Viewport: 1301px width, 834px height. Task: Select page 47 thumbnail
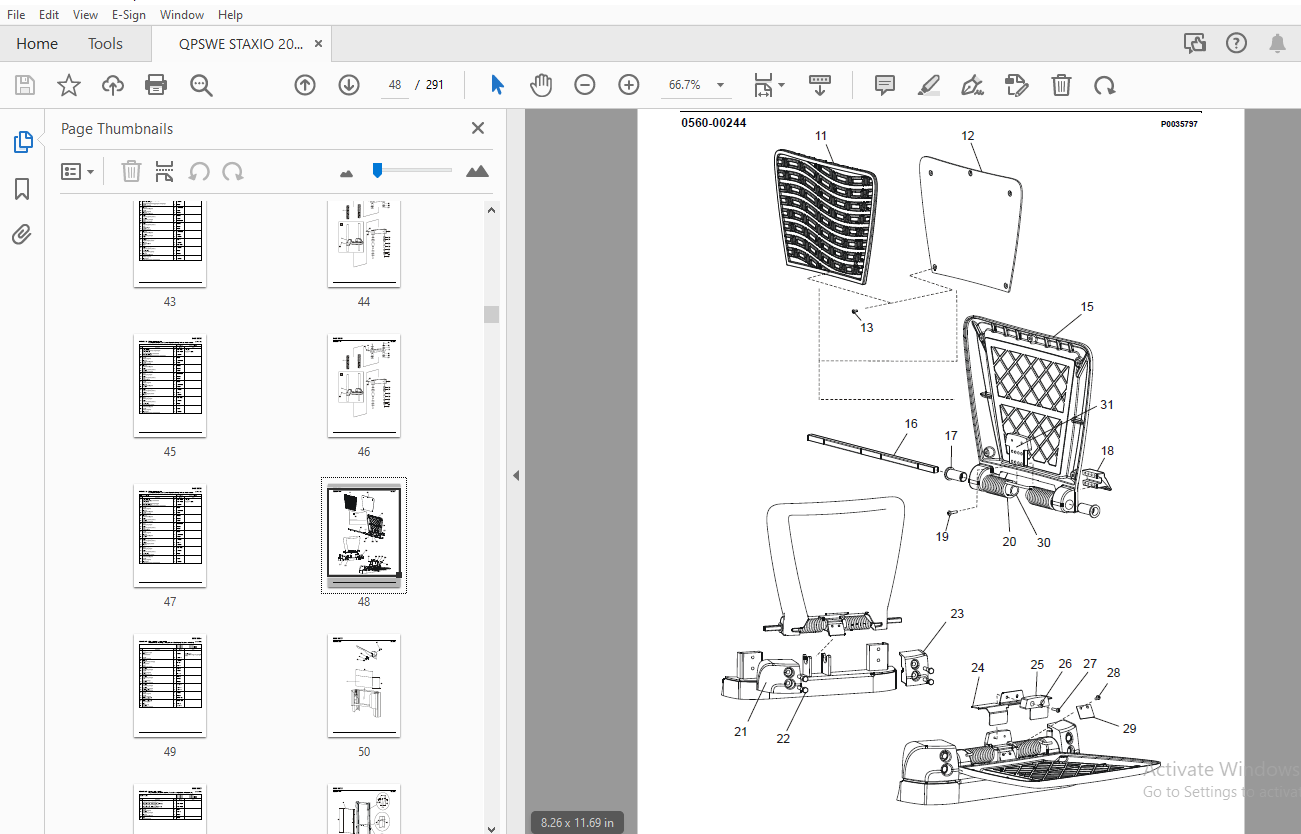pos(170,536)
